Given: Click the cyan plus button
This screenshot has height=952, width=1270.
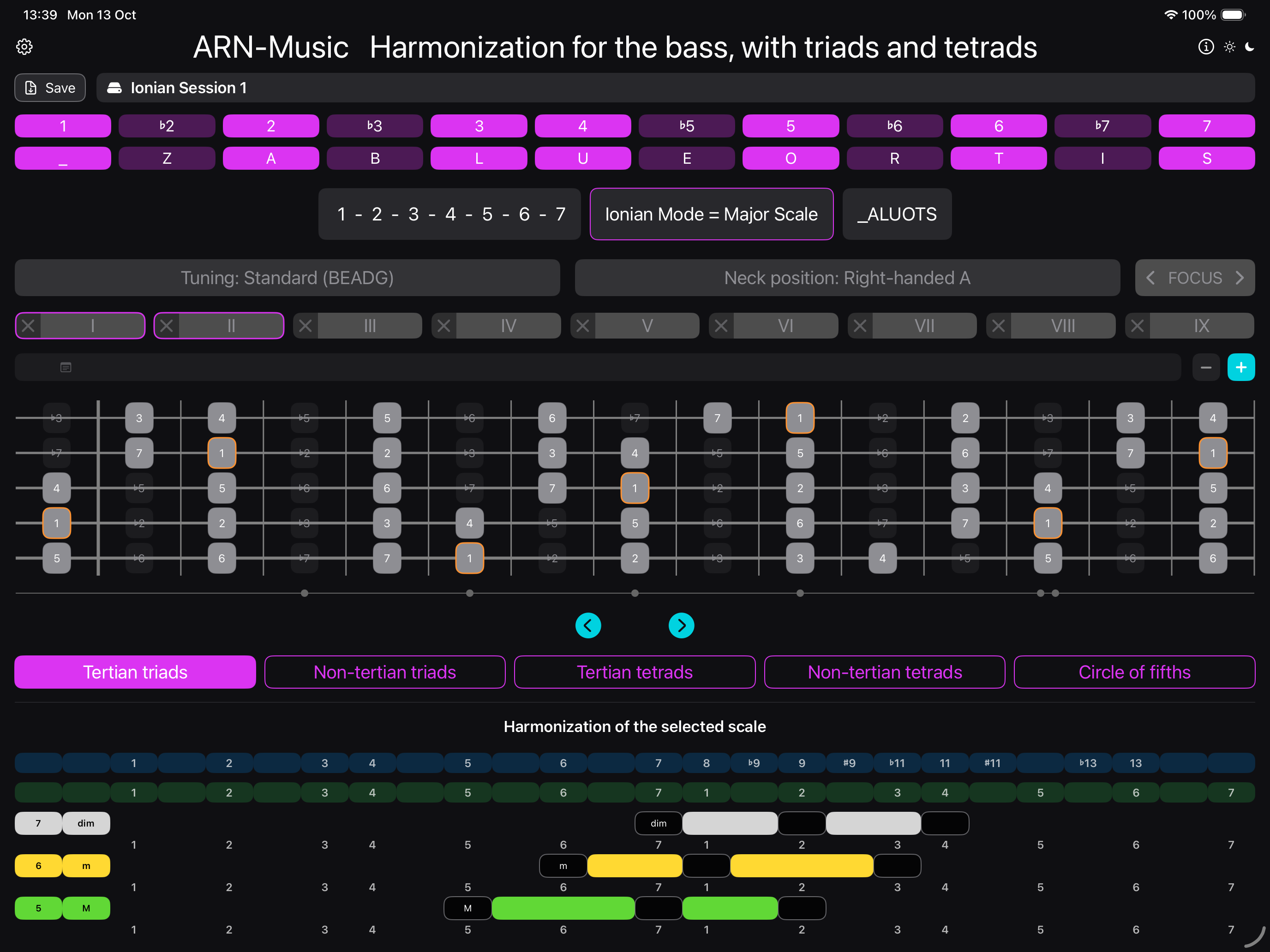Looking at the screenshot, I should (1241, 367).
